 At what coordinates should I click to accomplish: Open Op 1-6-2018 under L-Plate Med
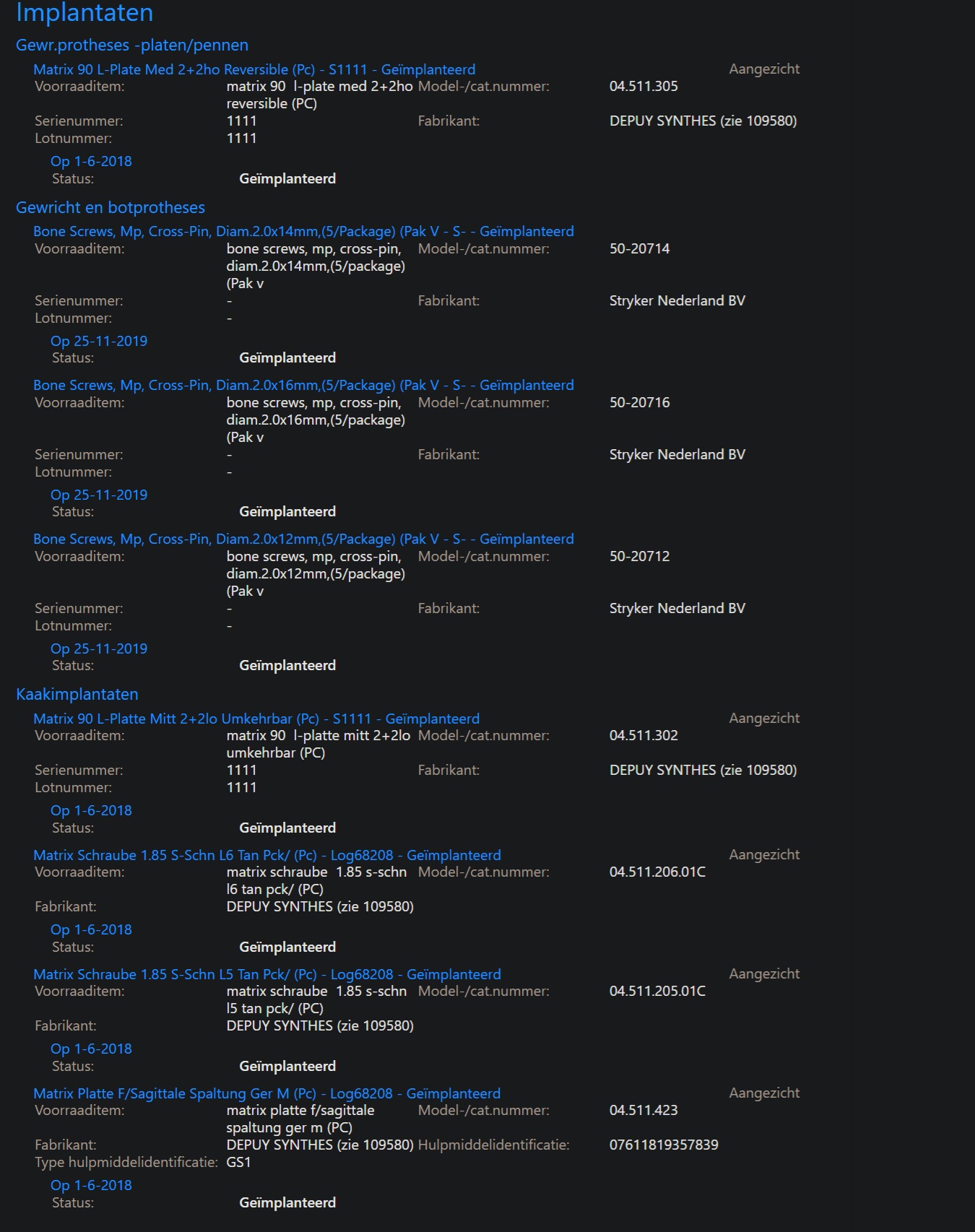tap(91, 161)
